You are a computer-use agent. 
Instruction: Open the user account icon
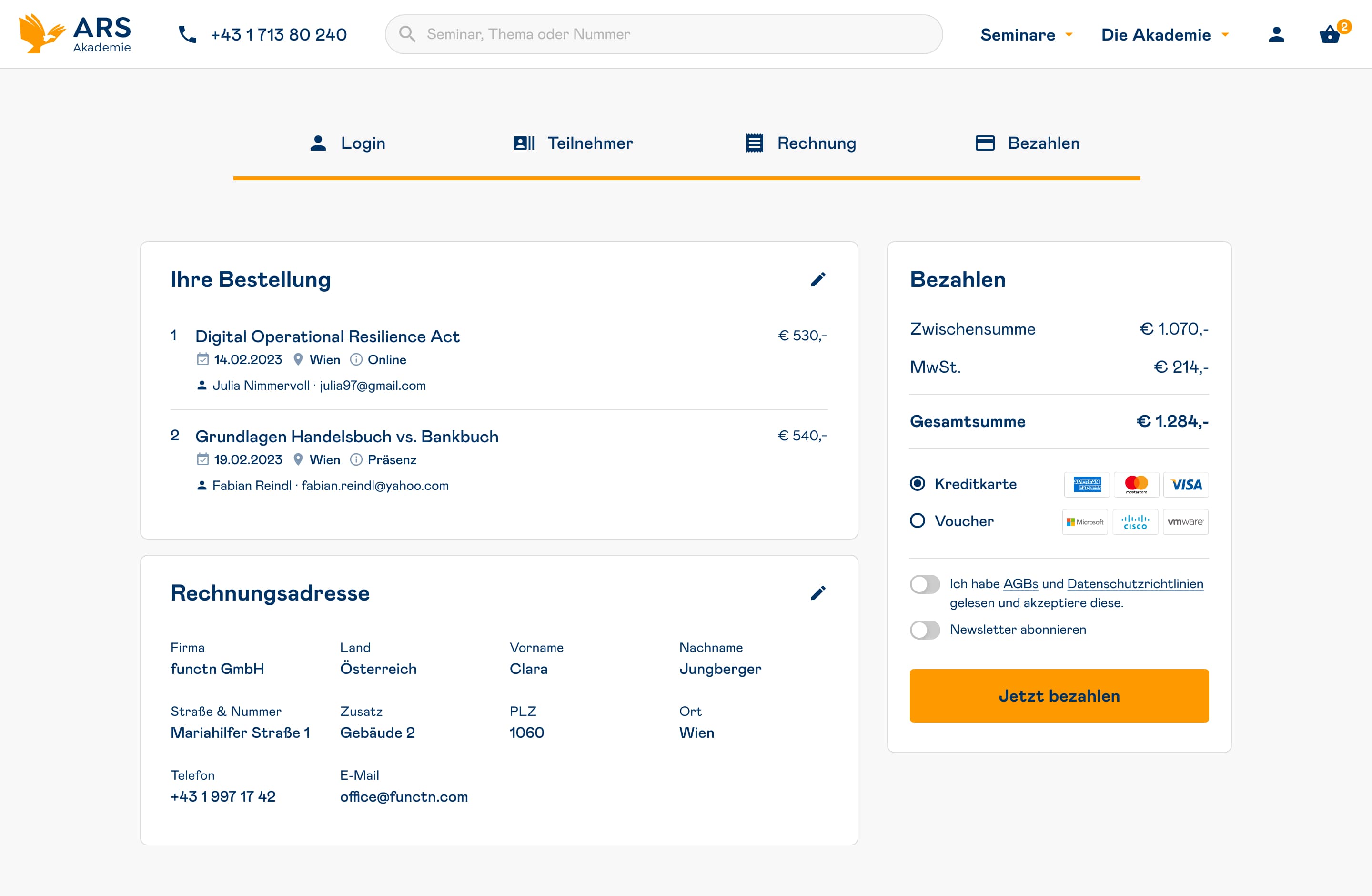coord(1276,35)
